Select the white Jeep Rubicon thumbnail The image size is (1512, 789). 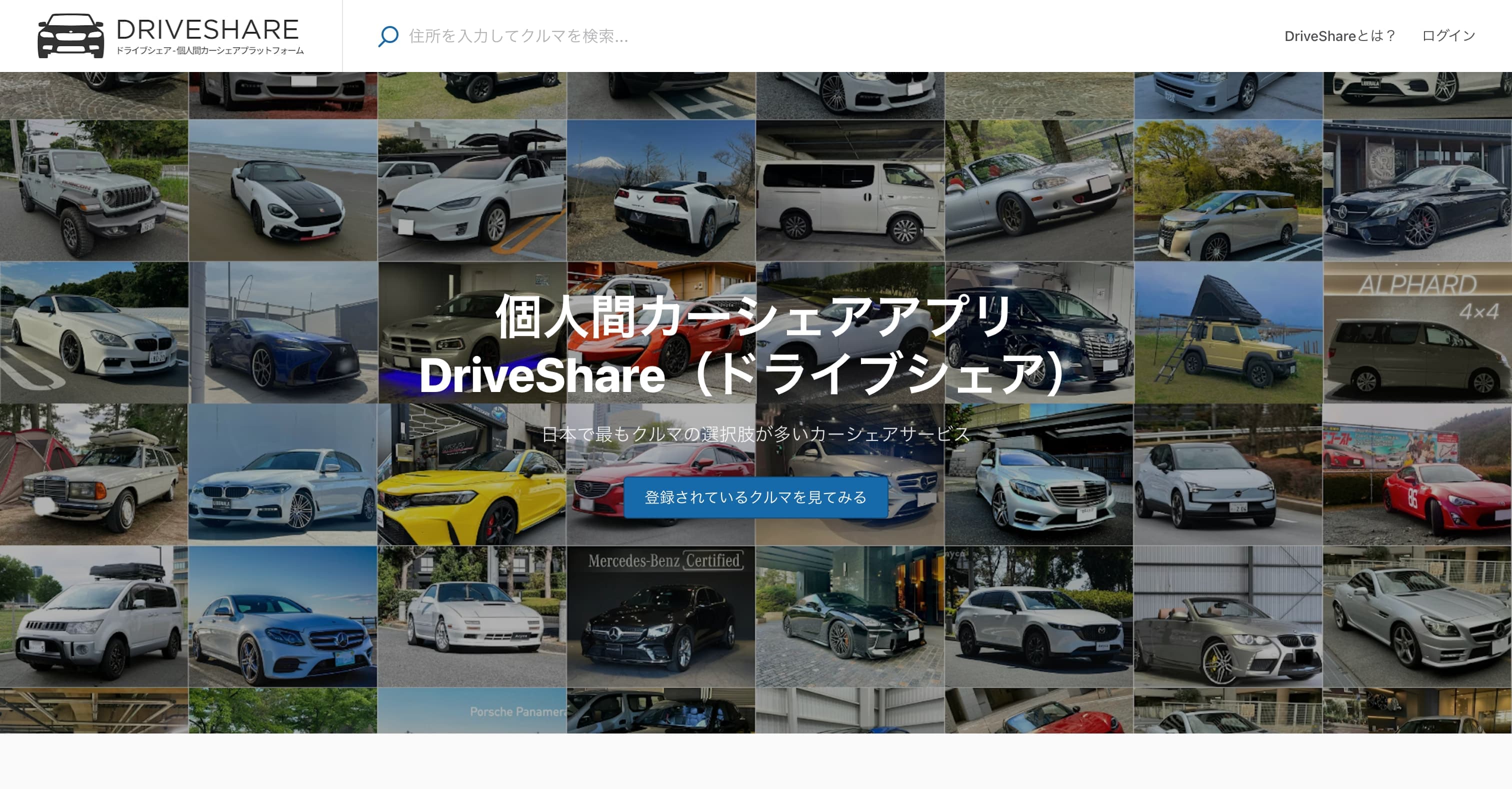[x=94, y=188]
